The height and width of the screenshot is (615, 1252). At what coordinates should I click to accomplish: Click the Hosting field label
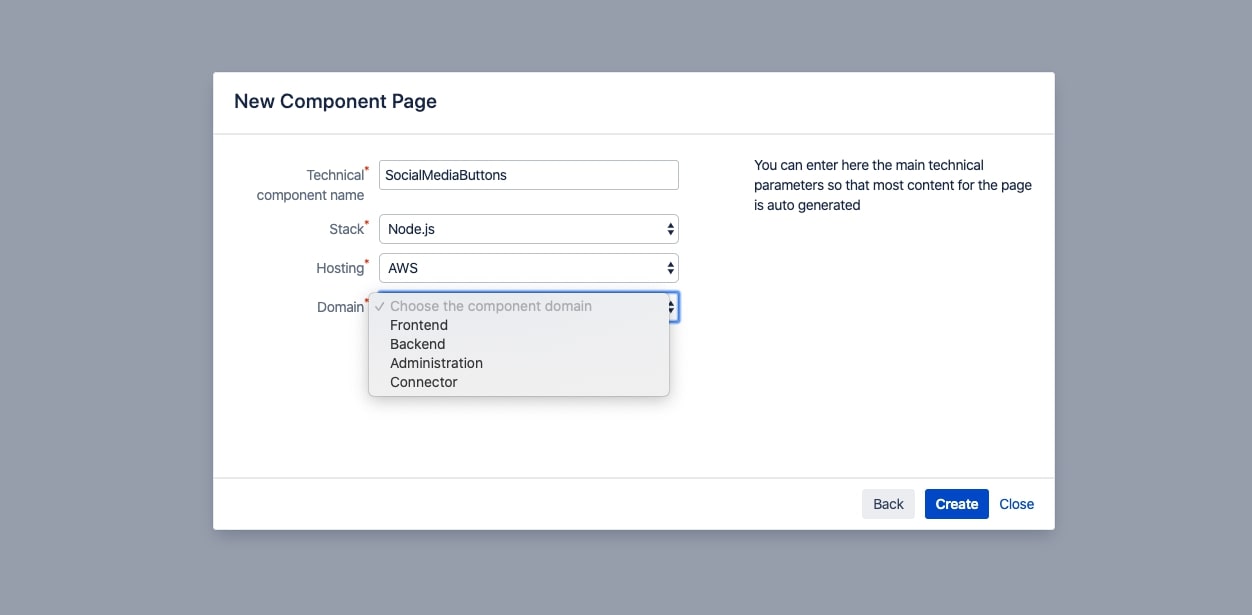[x=340, y=268]
